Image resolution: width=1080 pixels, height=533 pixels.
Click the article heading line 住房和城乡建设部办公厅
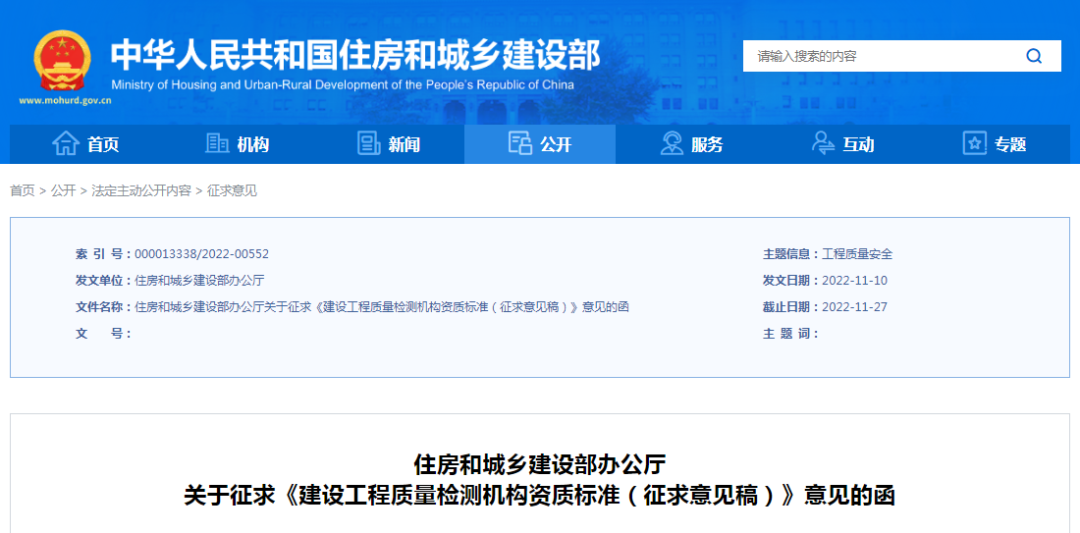539,465
